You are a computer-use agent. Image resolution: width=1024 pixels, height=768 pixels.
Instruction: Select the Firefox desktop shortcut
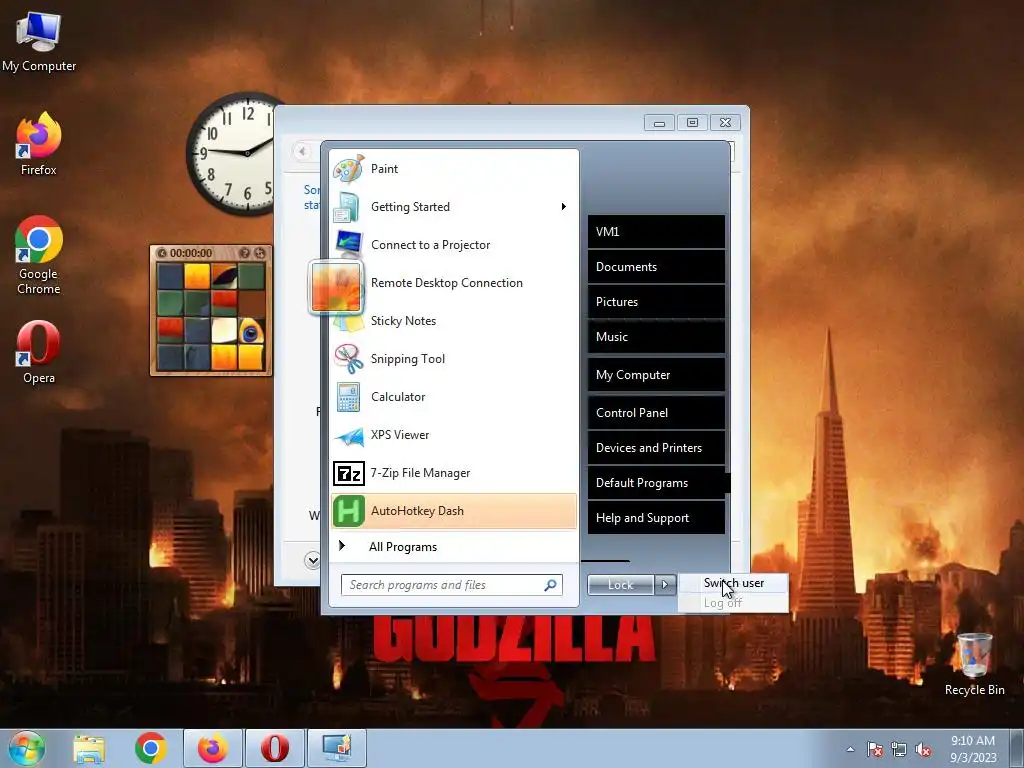[39, 144]
